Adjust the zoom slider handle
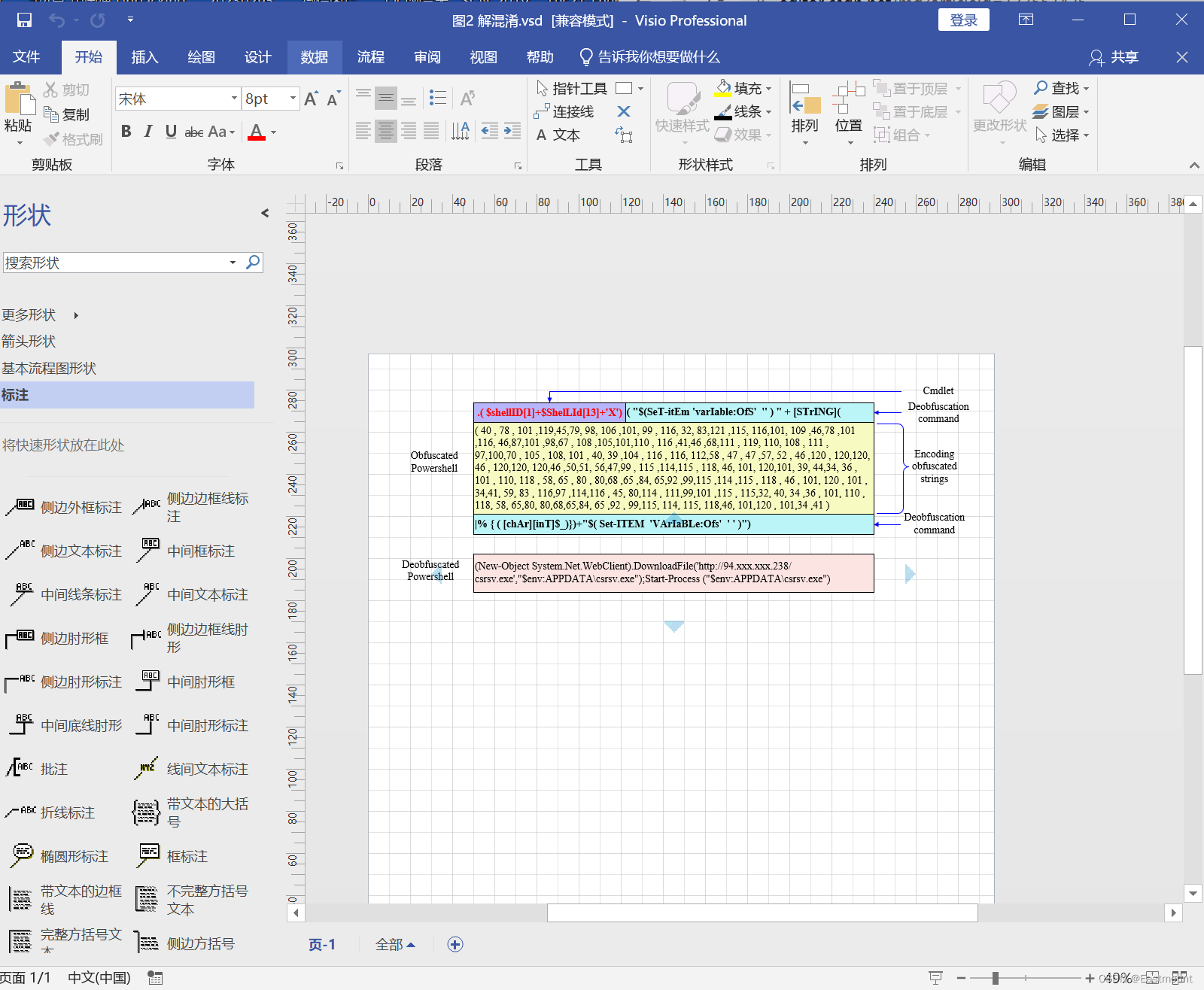This screenshot has width=1204, height=990. 996,978
